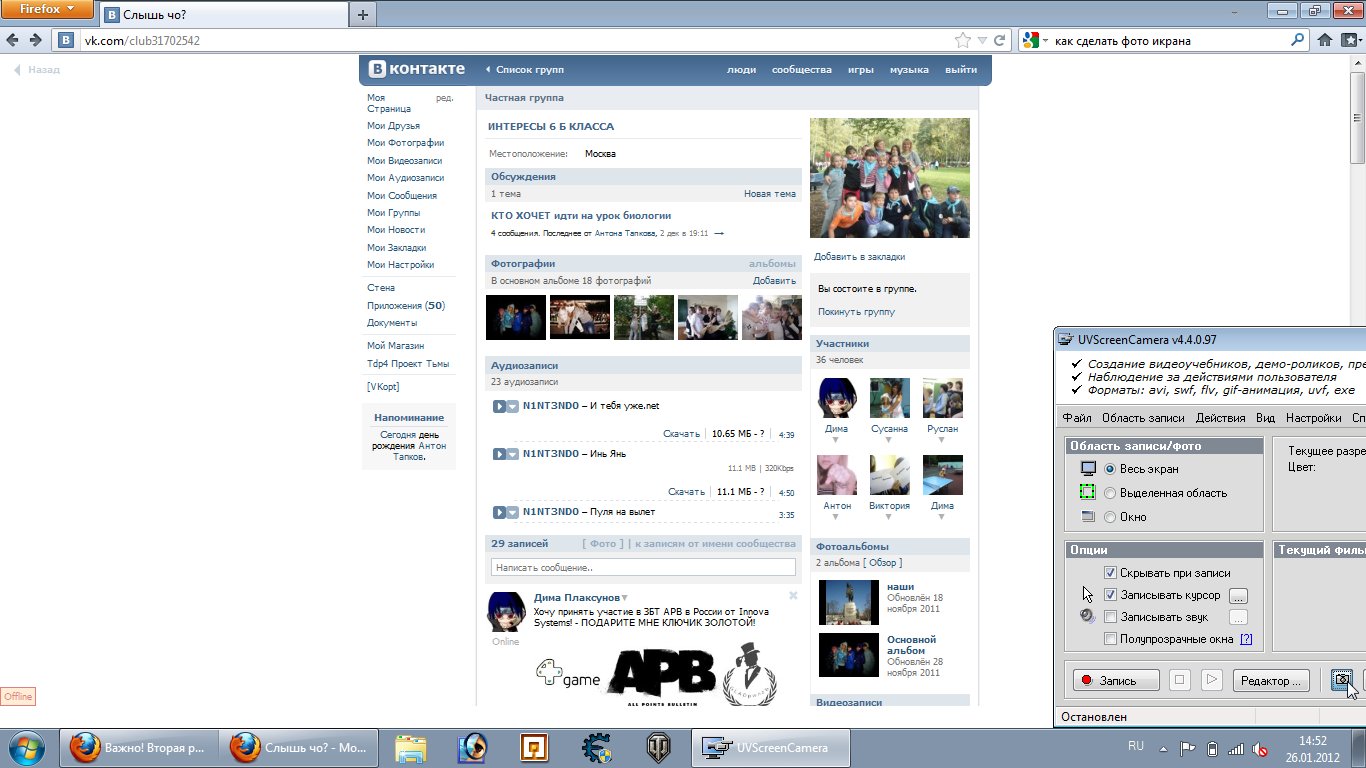This screenshot has height=768, width=1366.
Task: Open the "Область записи" menu
Action: click(x=1143, y=418)
